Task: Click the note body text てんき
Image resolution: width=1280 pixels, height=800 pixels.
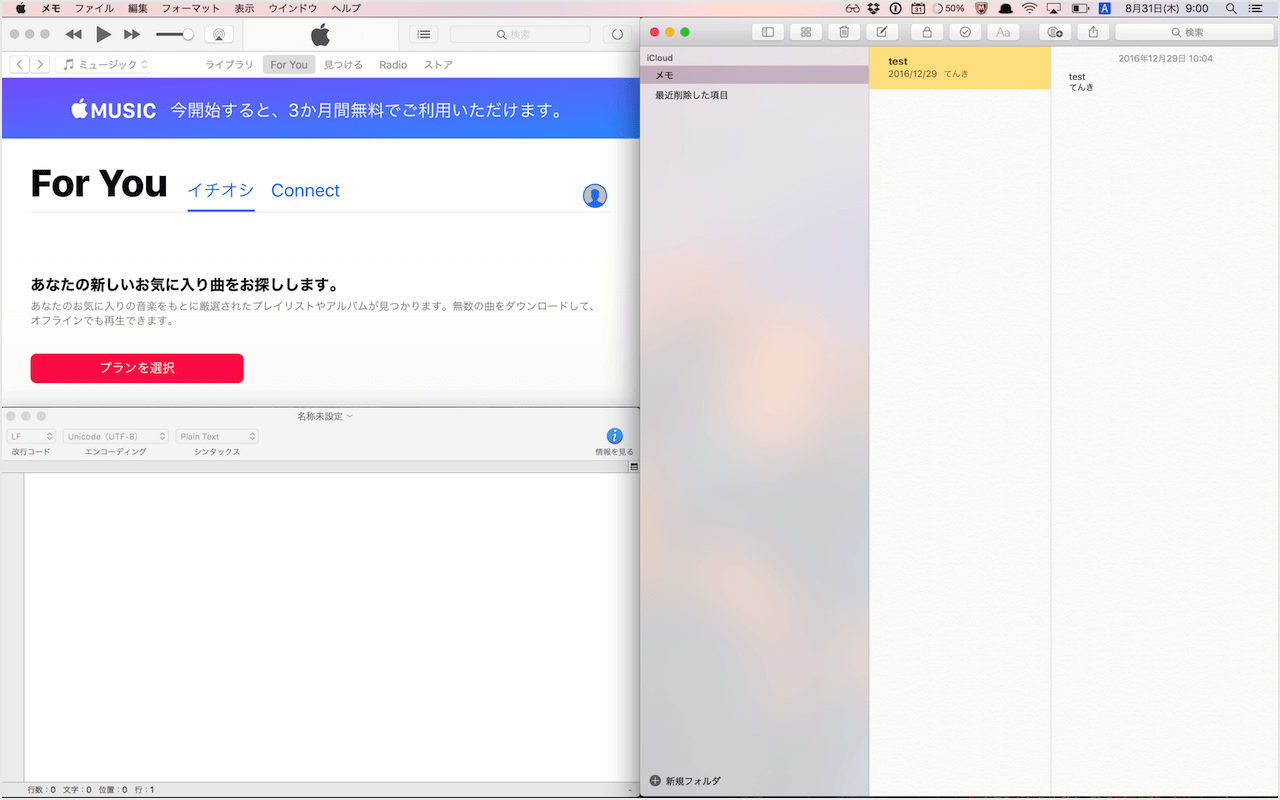Action: [x=1081, y=87]
